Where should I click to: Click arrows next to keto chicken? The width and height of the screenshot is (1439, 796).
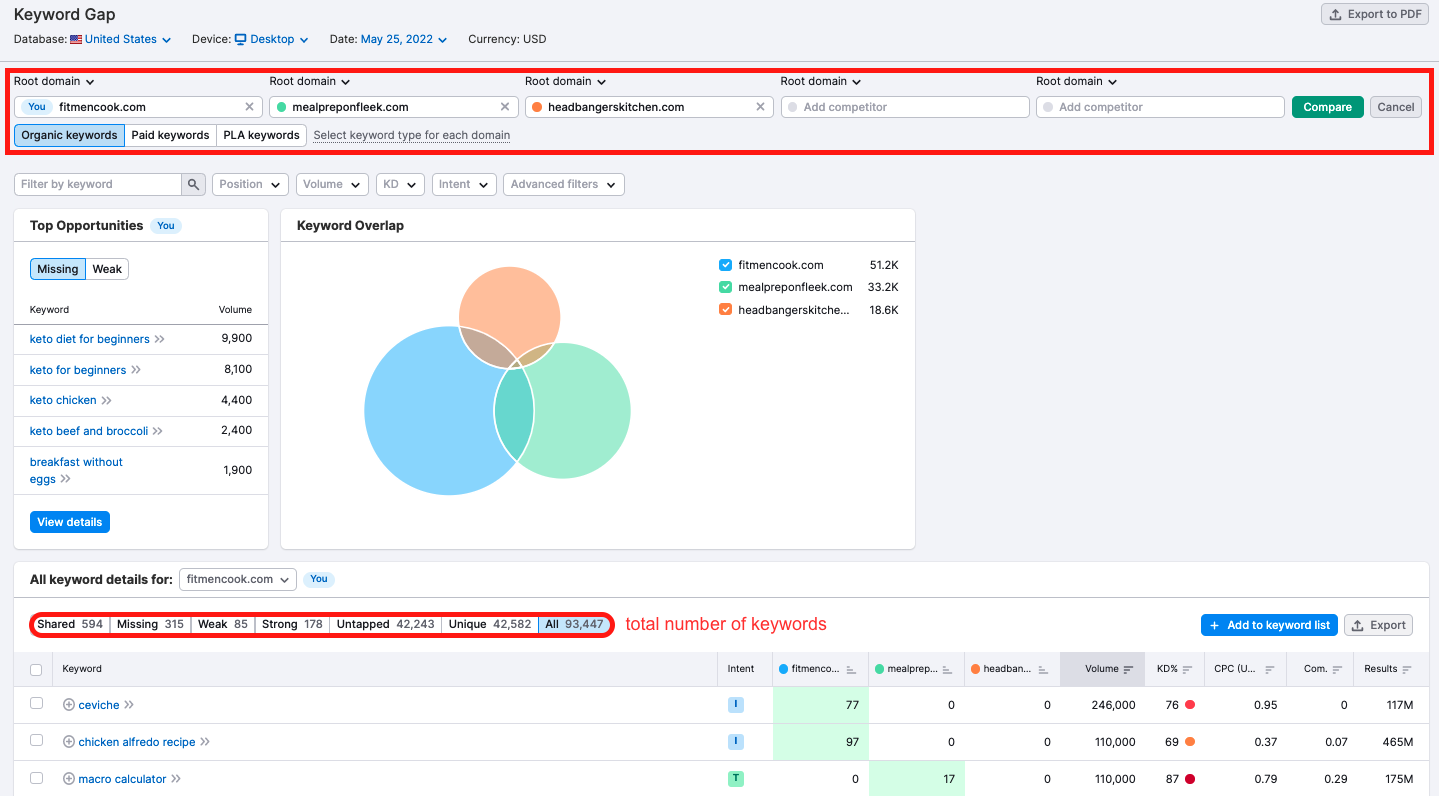point(107,400)
